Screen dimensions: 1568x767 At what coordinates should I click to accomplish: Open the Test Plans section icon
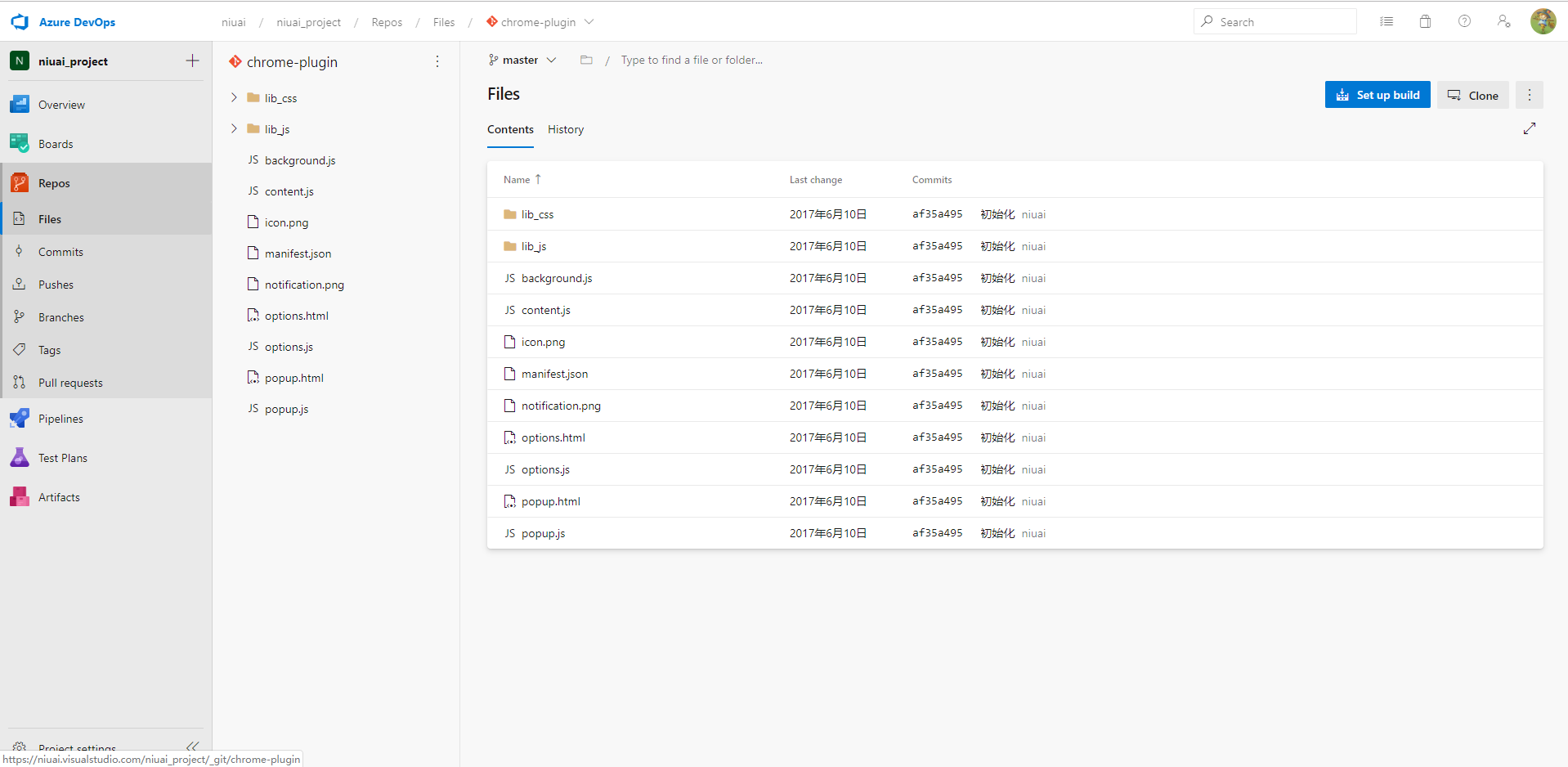tap(19, 457)
